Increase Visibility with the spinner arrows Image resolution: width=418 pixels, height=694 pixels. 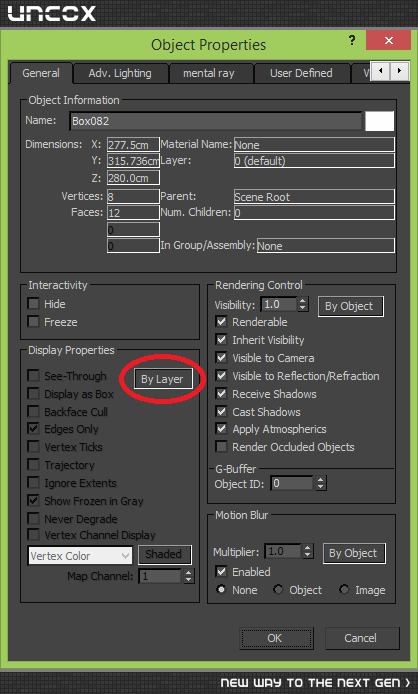point(302,301)
